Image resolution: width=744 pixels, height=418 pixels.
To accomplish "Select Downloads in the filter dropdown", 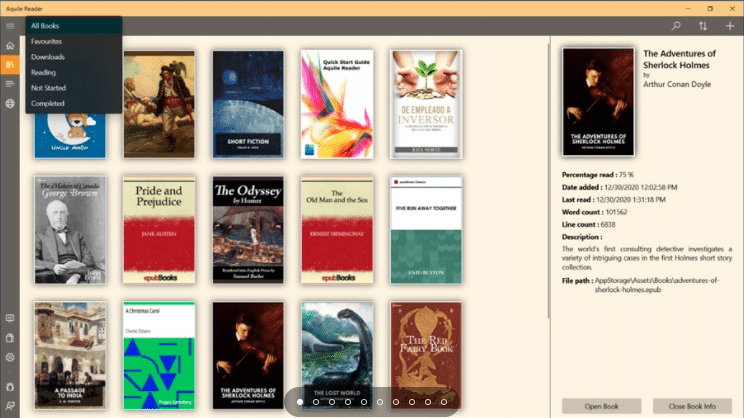I will (x=47, y=57).
